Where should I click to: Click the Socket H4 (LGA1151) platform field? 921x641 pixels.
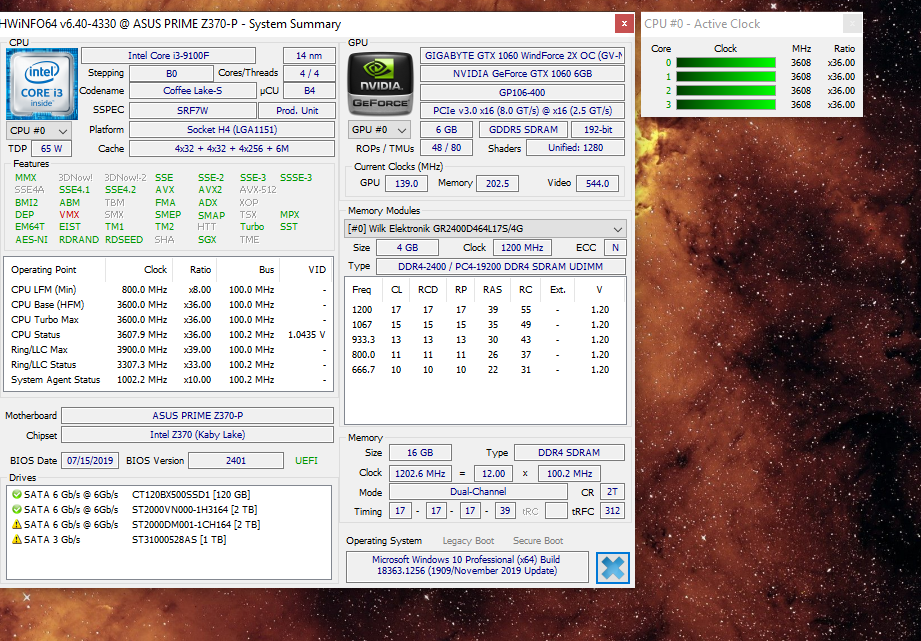(x=232, y=130)
